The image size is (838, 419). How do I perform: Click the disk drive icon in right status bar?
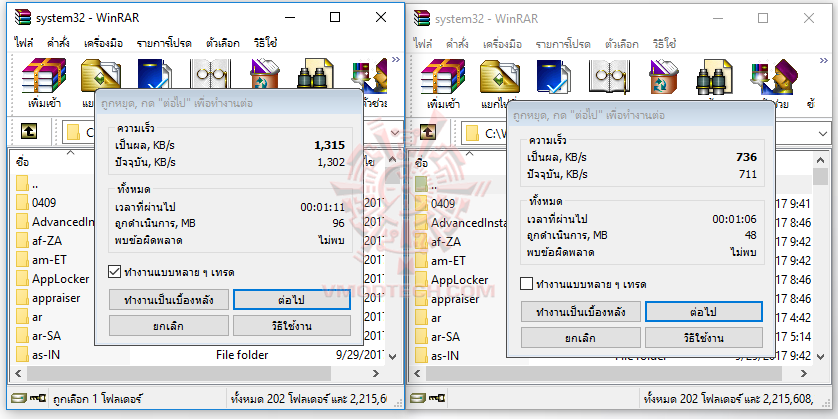click(x=420, y=398)
